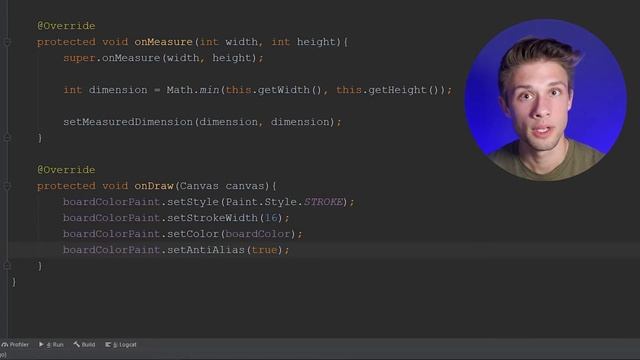The width and height of the screenshot is (640, 360).
Task: Click the fold marker at onDraw's closing brace
Action: (x=7, y=266)
